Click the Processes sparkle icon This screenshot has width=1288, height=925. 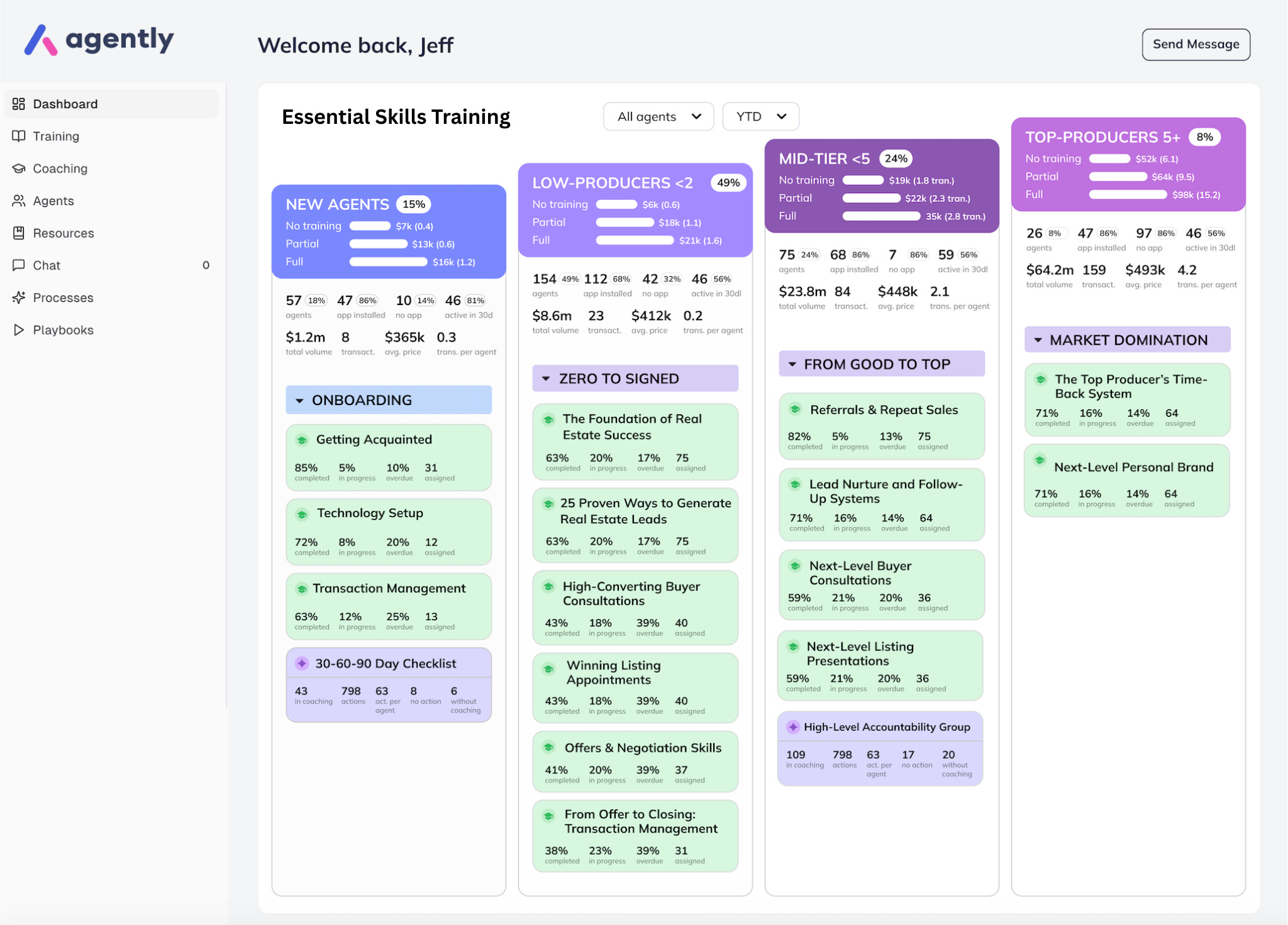click(19, 297)
